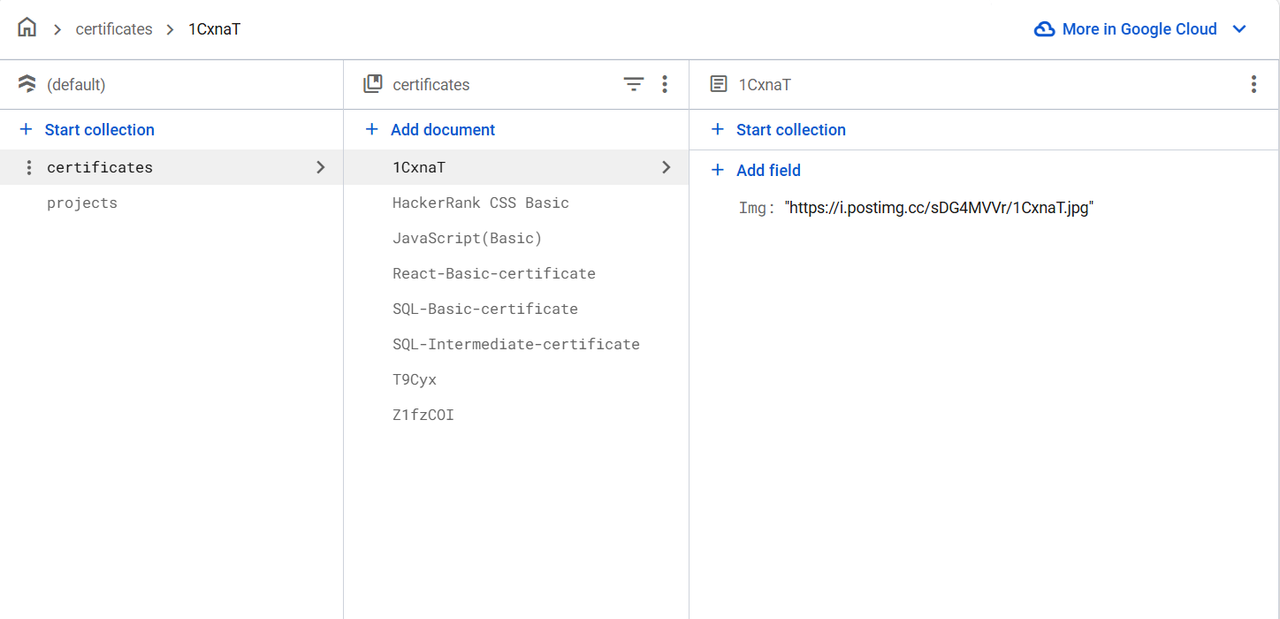Click the Img field URL value
Image resolution: width=1280 pixels, height=619 pixels.
tap(939, 208)
